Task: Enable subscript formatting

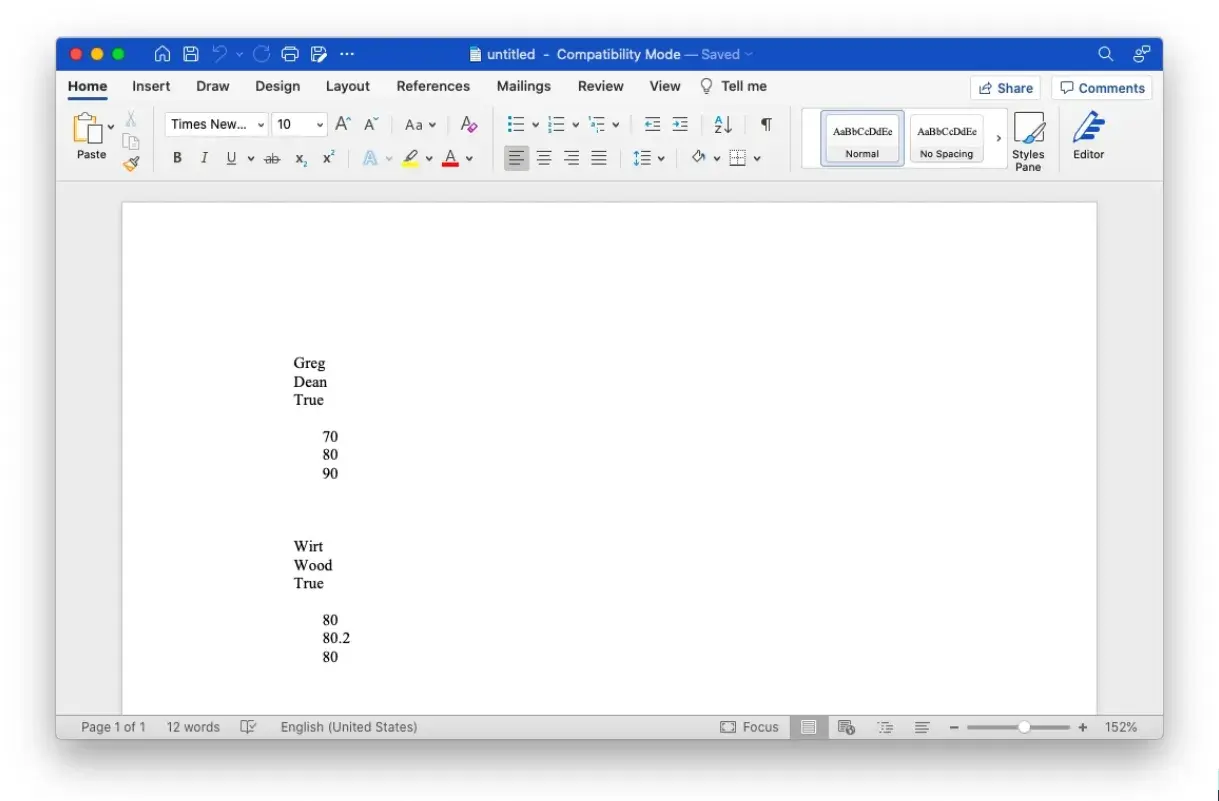Action: [300, 157]
